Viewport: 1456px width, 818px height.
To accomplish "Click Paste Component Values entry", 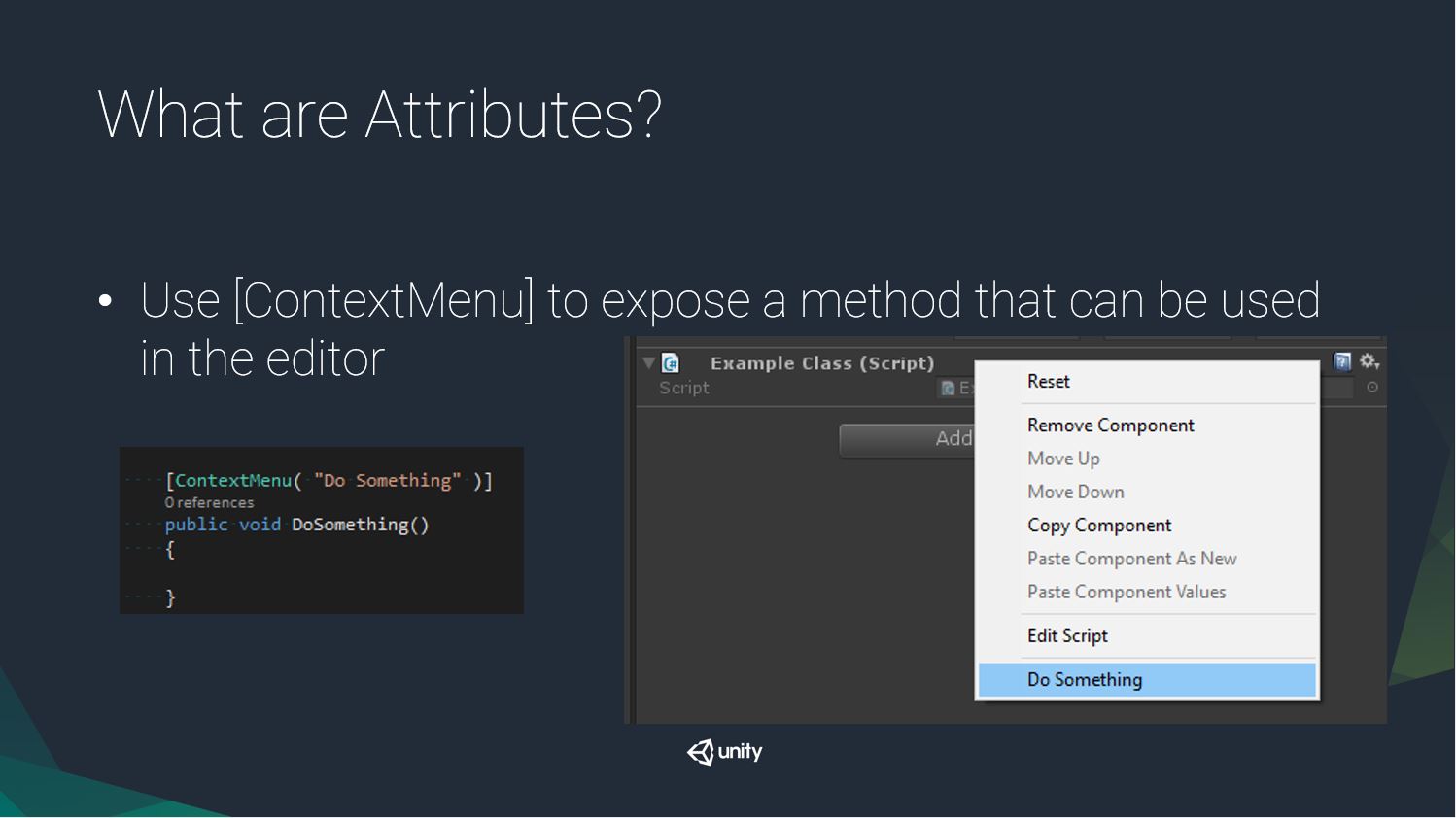I will [1147, 592].
